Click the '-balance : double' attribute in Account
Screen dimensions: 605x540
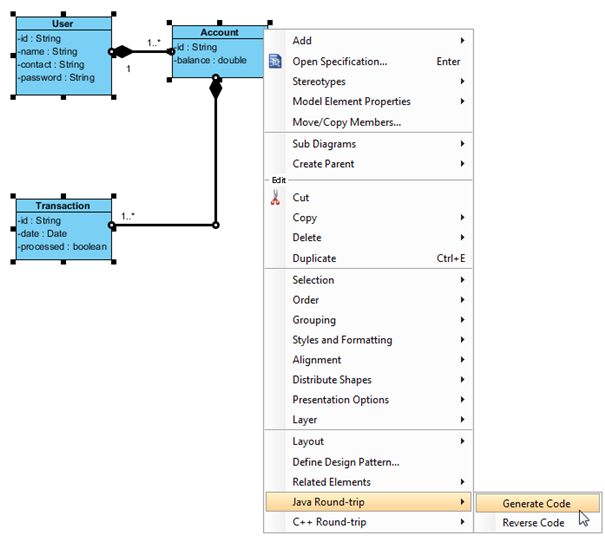(210, 60)
